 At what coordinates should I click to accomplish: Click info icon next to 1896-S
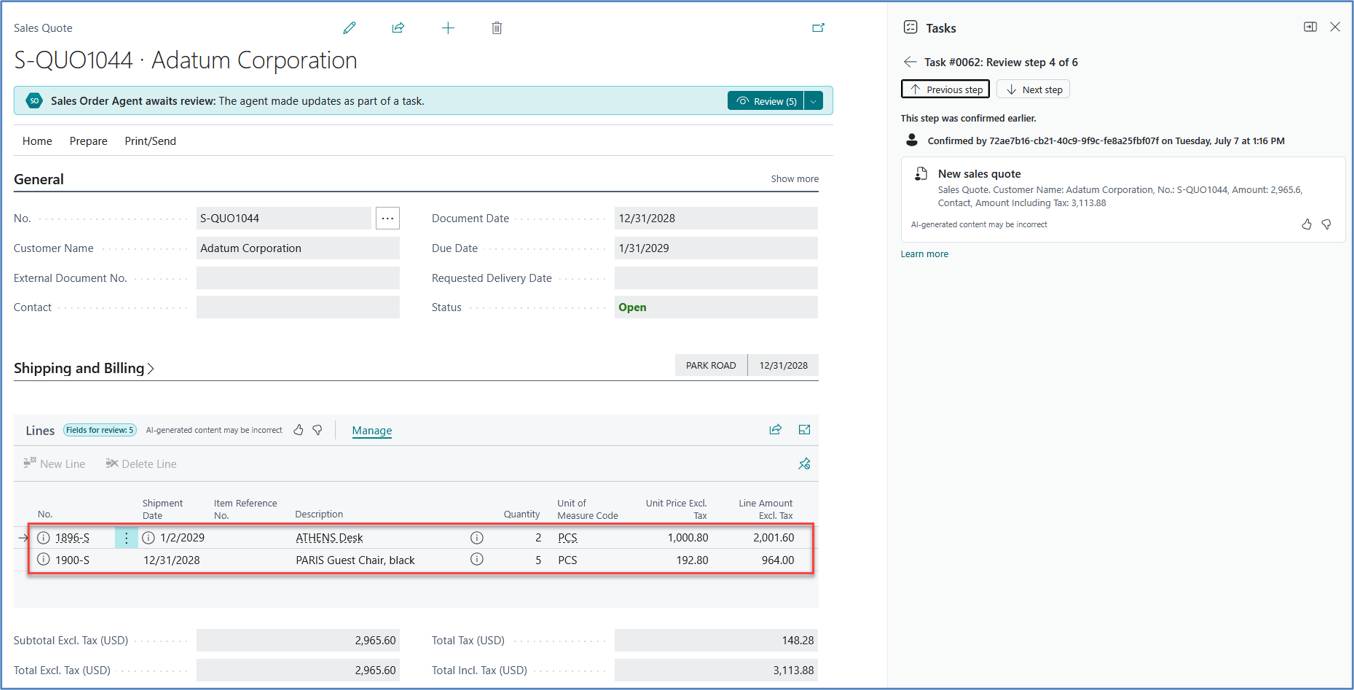(43, 538)
